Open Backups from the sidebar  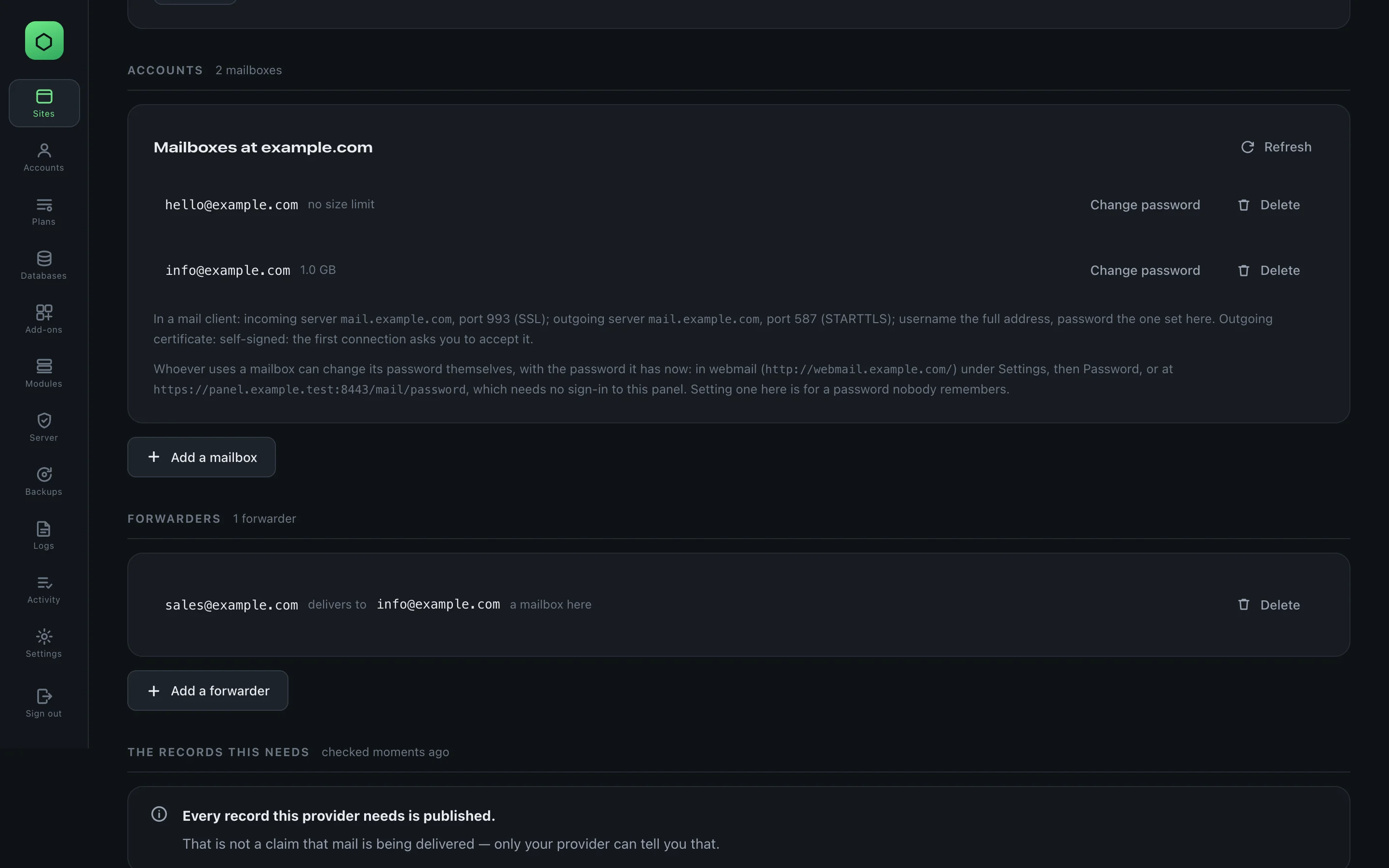pos(44,481)
